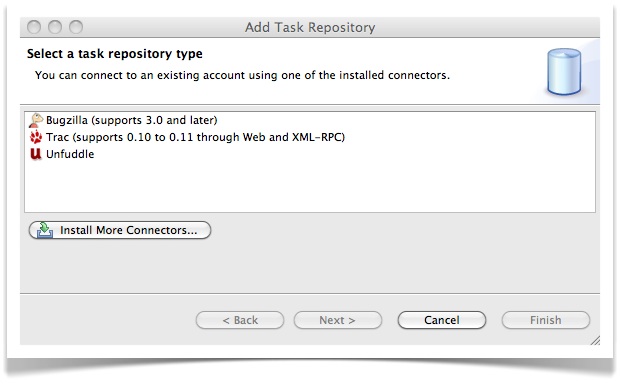Image resolution: width=620 pixels, height=384 pixels.
Task: Click the red Unfuddle U icon
Action: tap(36, 154)
